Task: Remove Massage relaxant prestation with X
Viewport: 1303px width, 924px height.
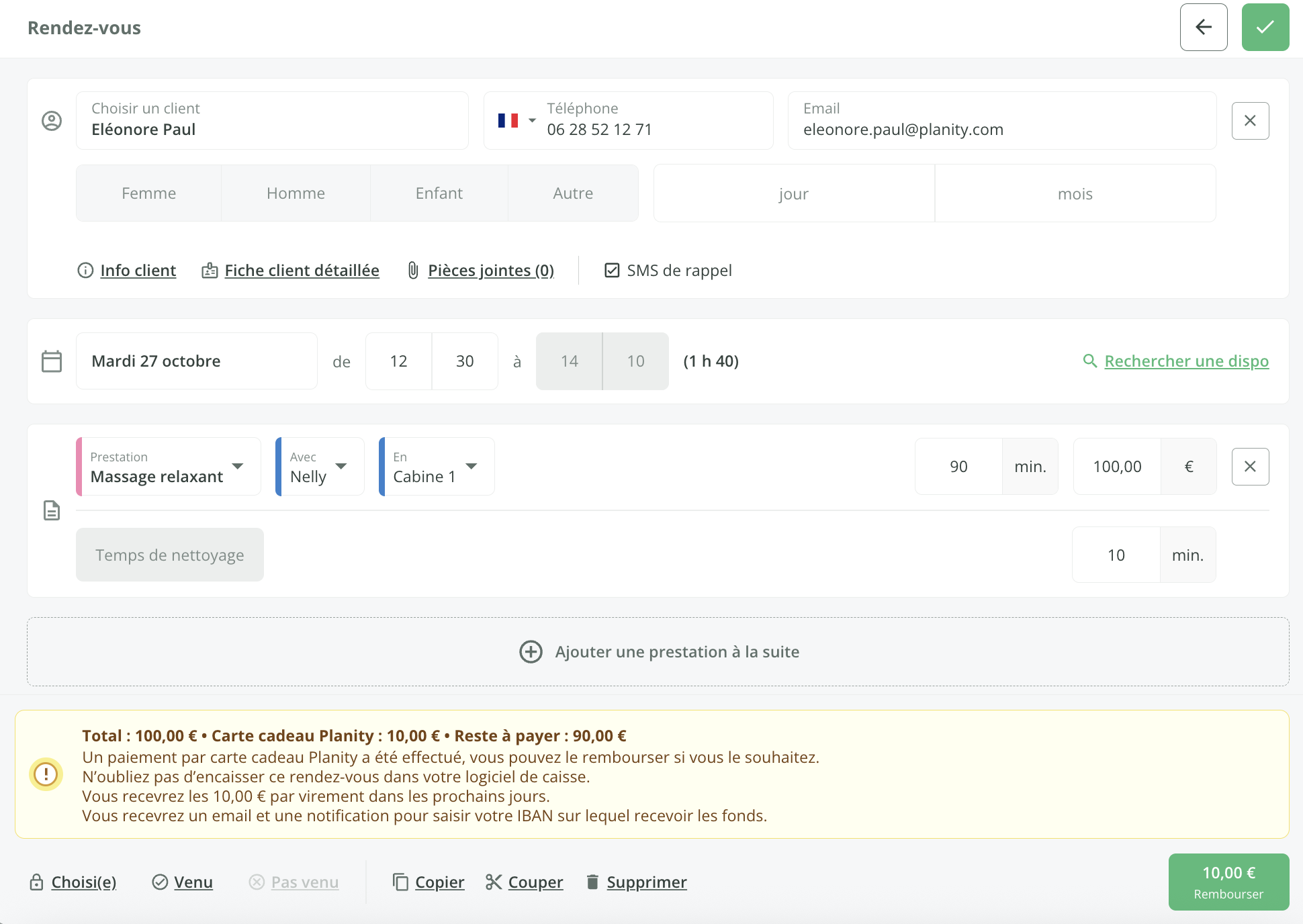Action: tap(1250, 467)
